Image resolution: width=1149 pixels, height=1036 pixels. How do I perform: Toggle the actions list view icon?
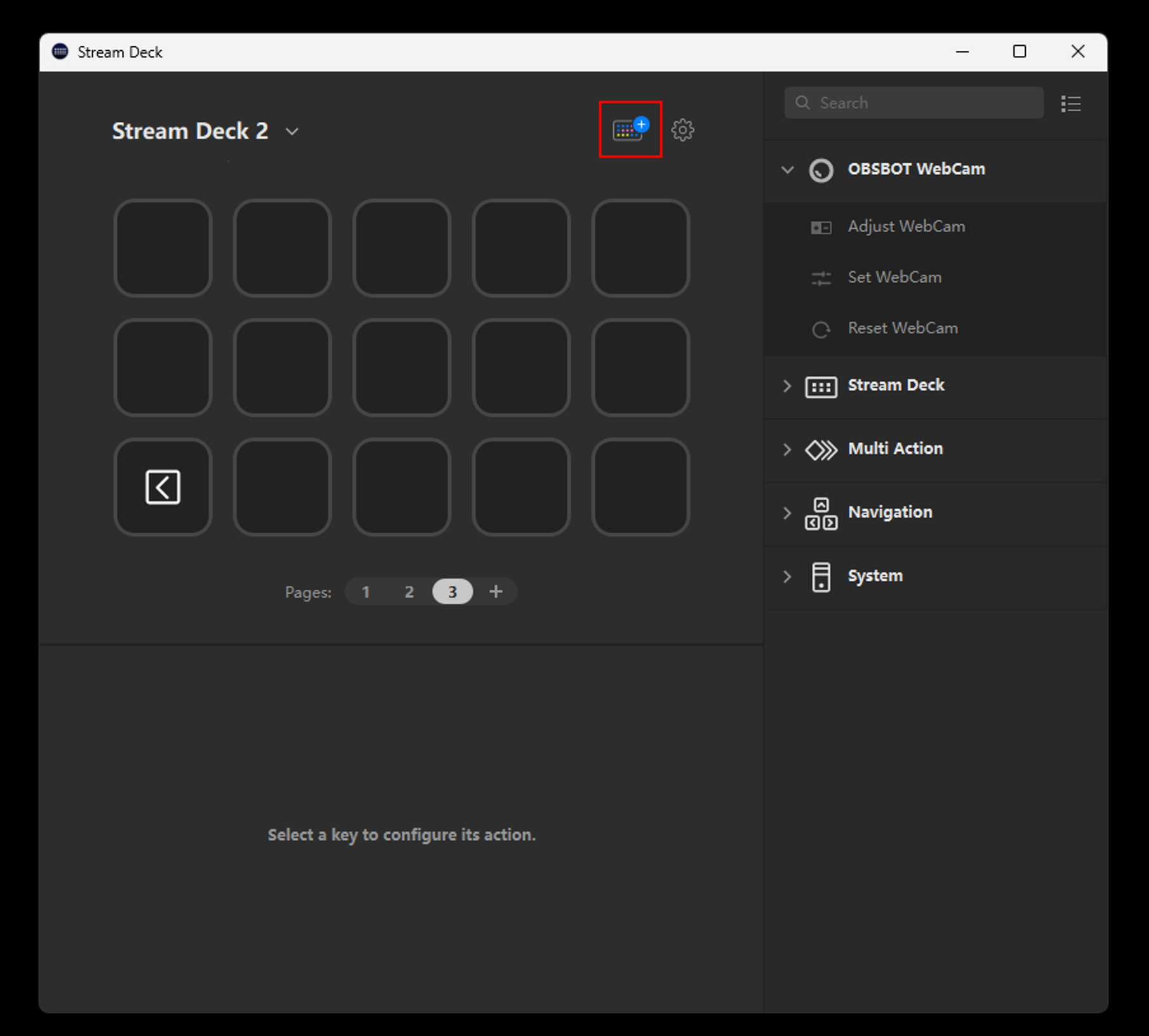(1071, 103)
